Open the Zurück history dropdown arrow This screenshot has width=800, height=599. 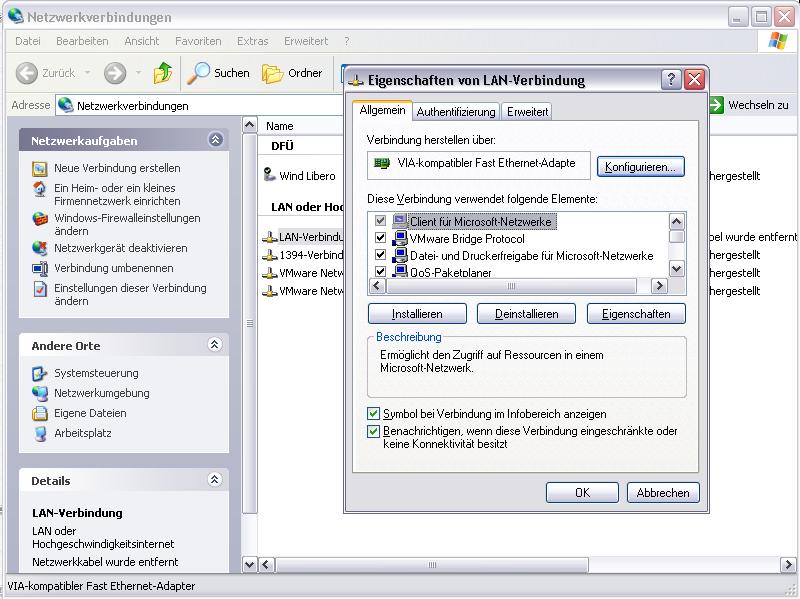tap(88, 73)
